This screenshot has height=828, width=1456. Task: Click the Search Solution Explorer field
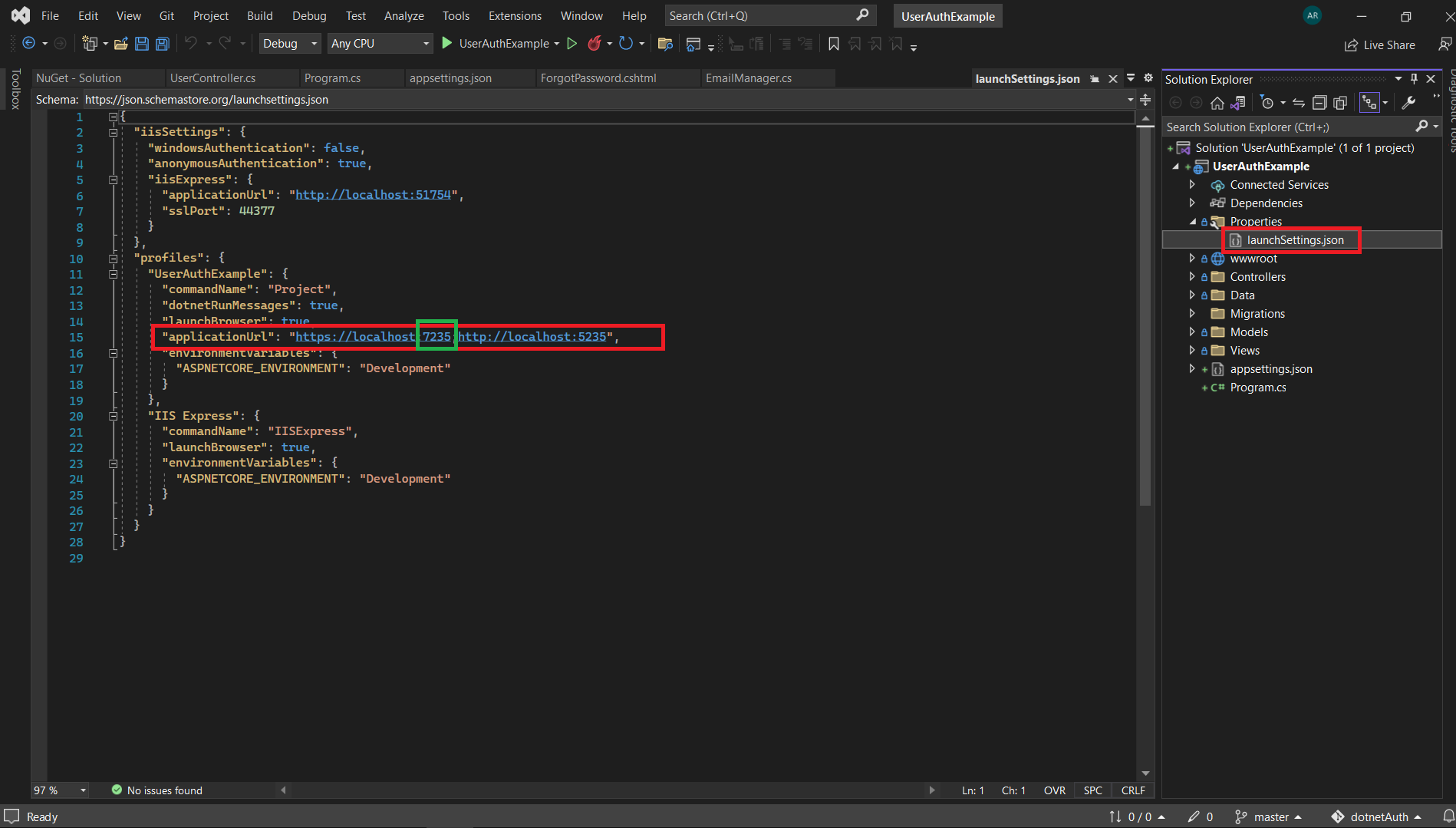(x=1301, y=127)
